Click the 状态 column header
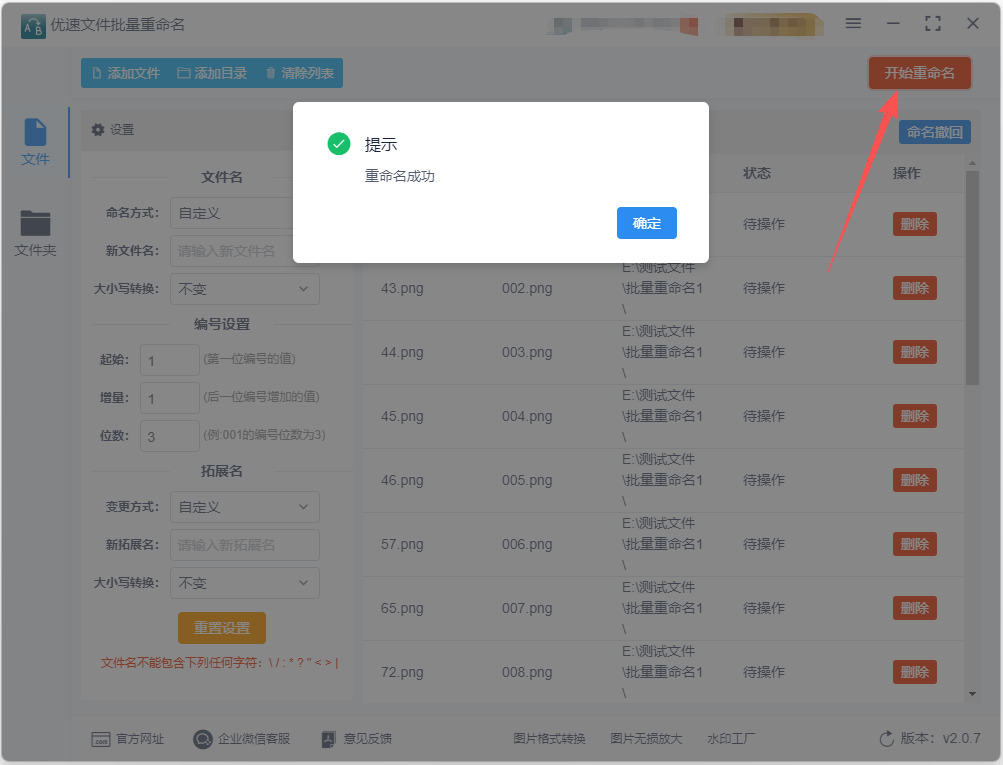Image resolution: width=1003 pixels, height=765 pixels. pyautogui.click(x=757, y=173)
